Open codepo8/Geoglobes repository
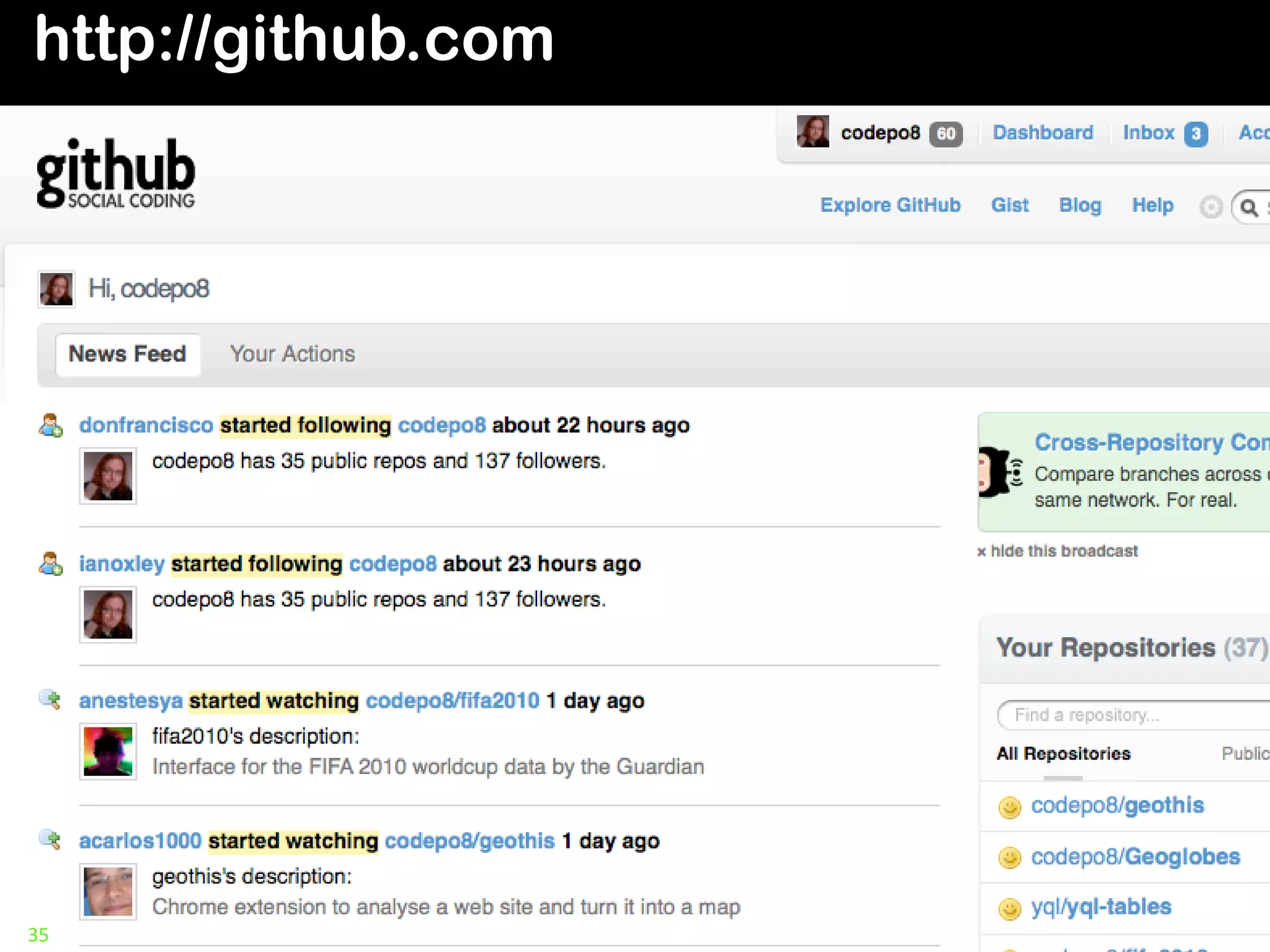The width and height of the screenshot is (1270, 952). coord(1135,857)
